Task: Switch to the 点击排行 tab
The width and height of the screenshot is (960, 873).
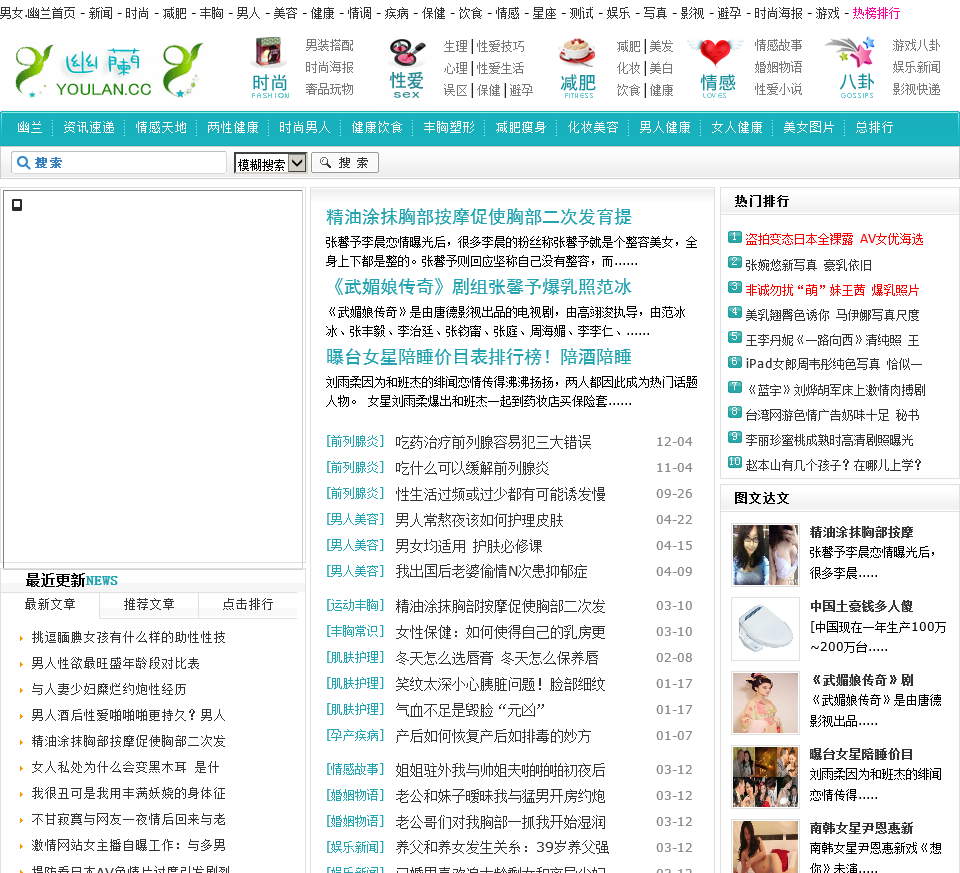Action: [247, 604]
